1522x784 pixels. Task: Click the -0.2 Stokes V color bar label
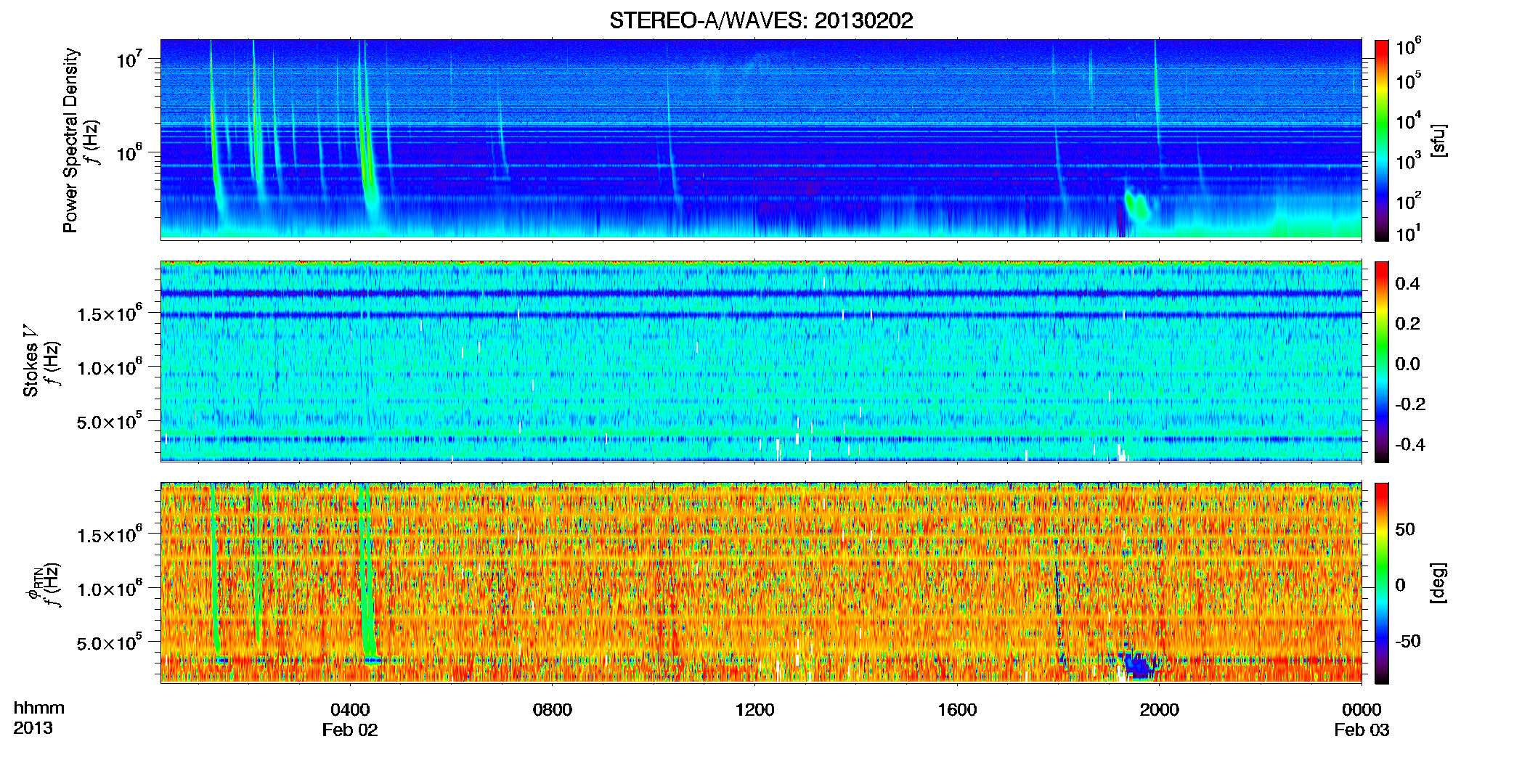pyautogui.click(x=1410, y=404)
